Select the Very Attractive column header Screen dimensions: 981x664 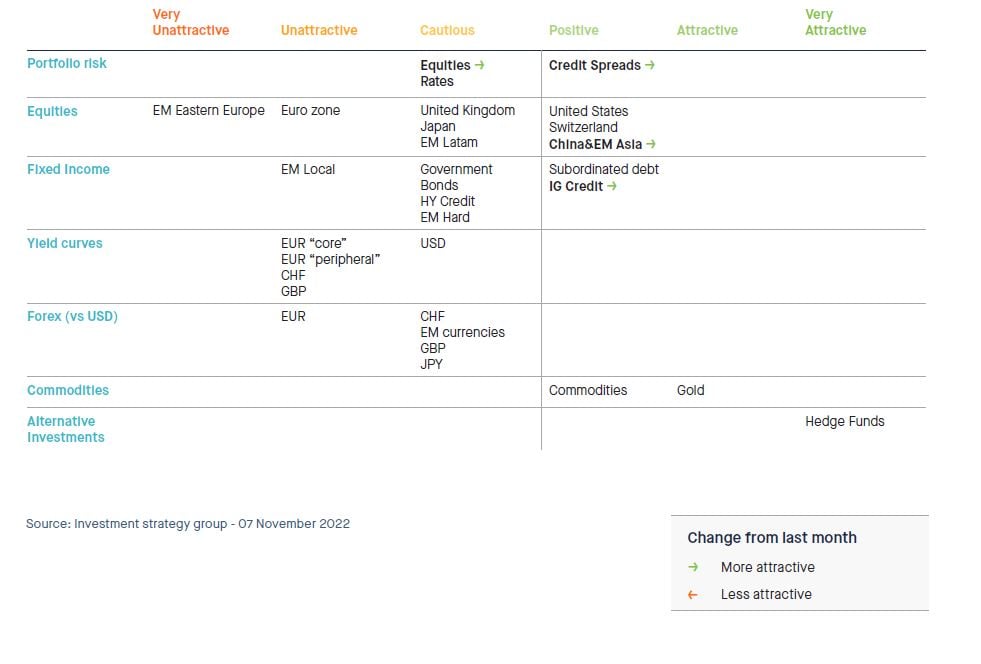point(835,23)
